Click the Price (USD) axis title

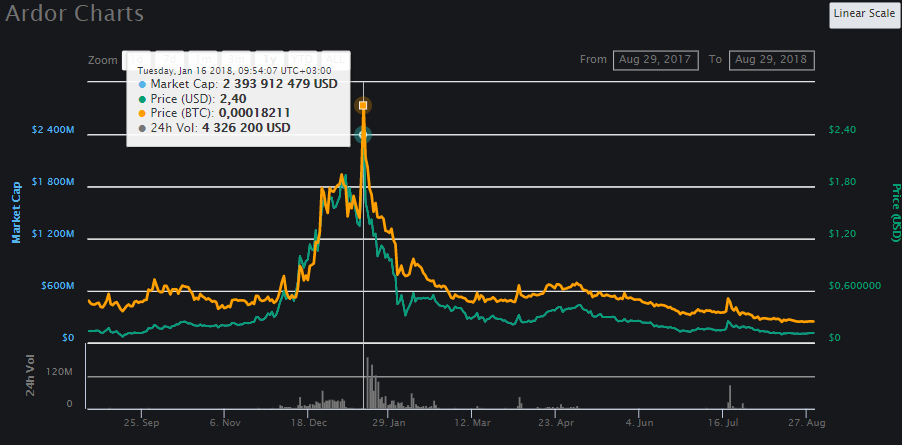pyautogui.click(x=895, y=212)
